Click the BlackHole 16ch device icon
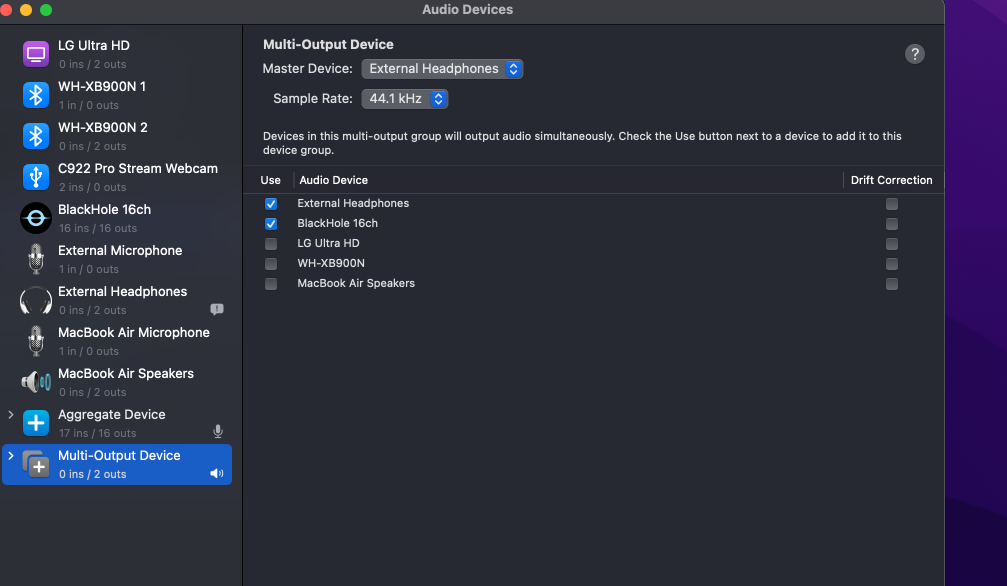Screen dimensions: 1007x586 pyautogui.click(x=36, y=218)
